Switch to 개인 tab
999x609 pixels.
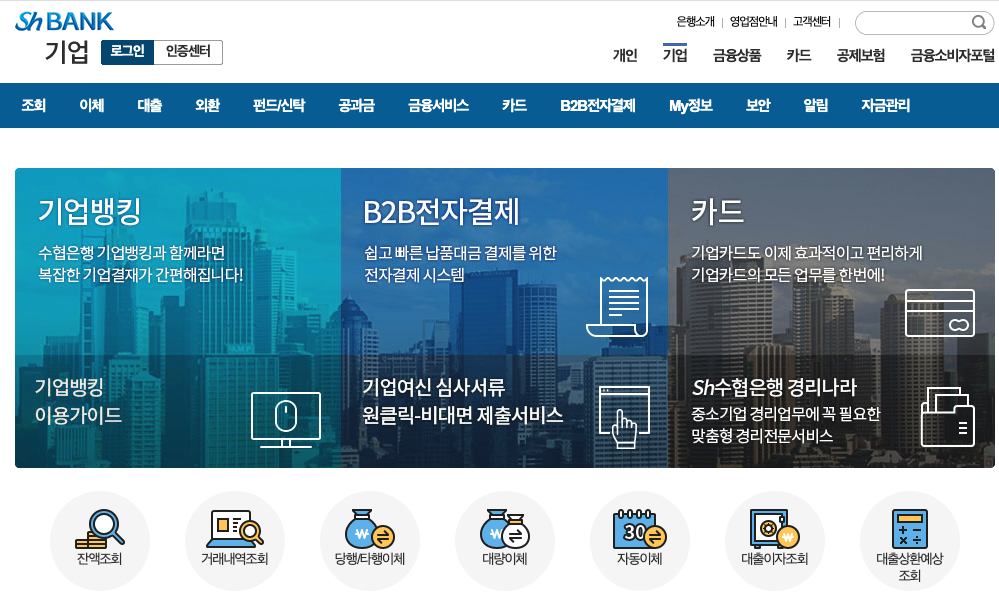pyautogui.click(x=625, y=55)
